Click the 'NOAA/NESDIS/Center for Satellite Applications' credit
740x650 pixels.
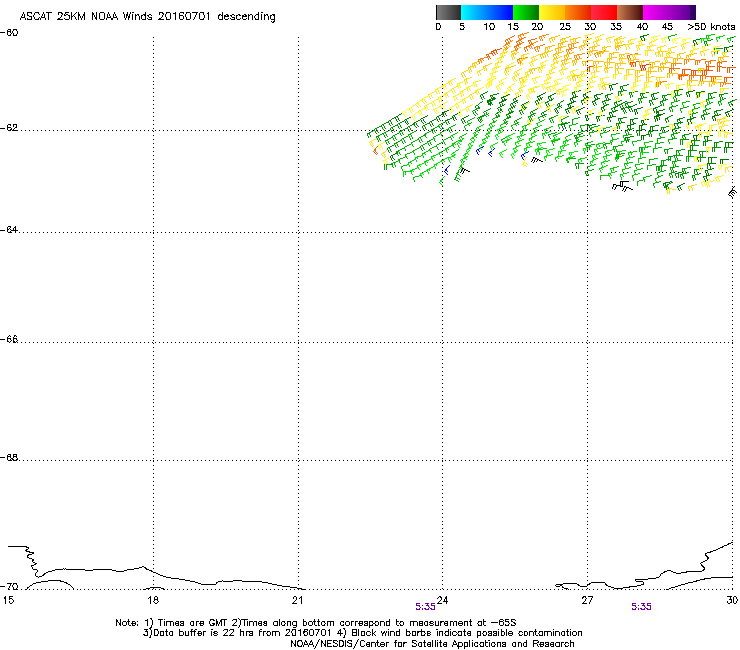tap(432, 644)
